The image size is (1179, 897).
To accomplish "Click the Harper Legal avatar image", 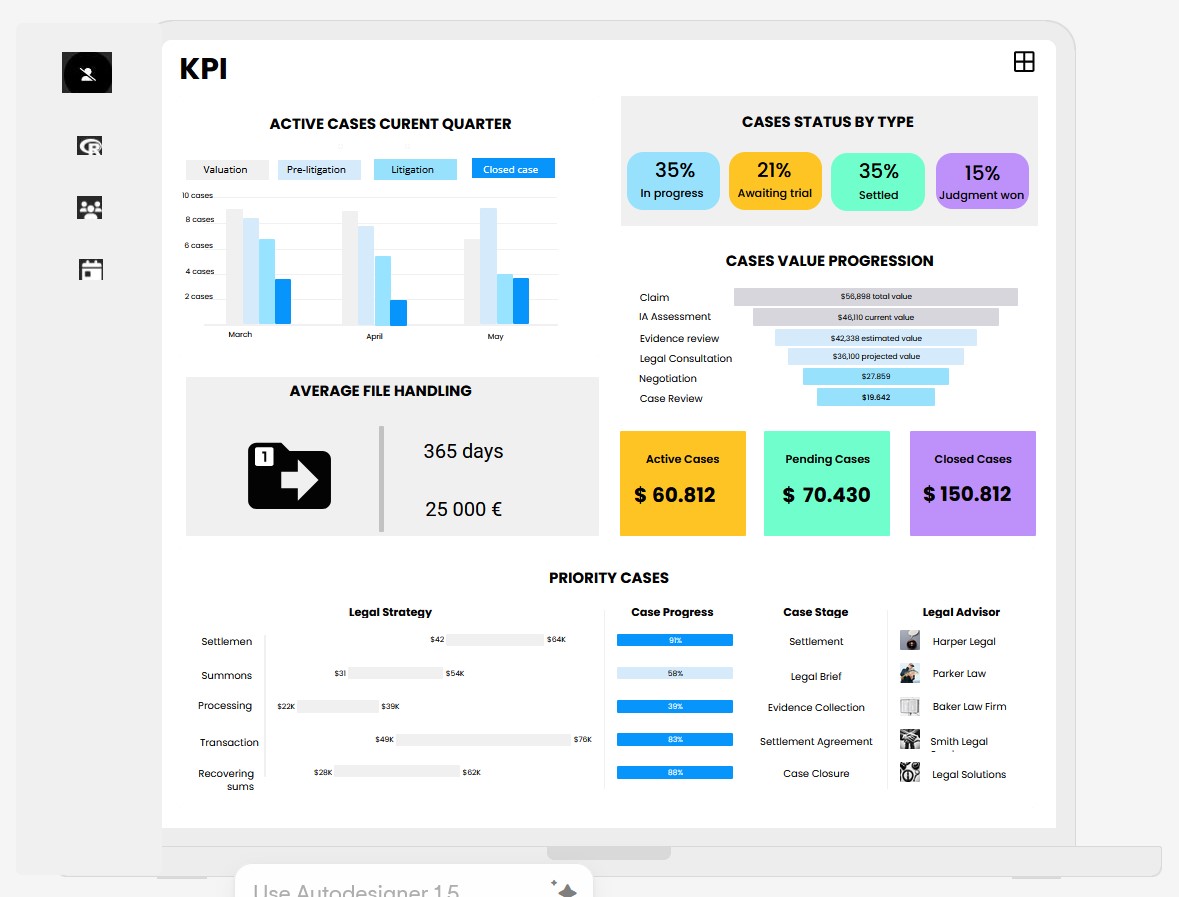I will click(x=910, y=641).
